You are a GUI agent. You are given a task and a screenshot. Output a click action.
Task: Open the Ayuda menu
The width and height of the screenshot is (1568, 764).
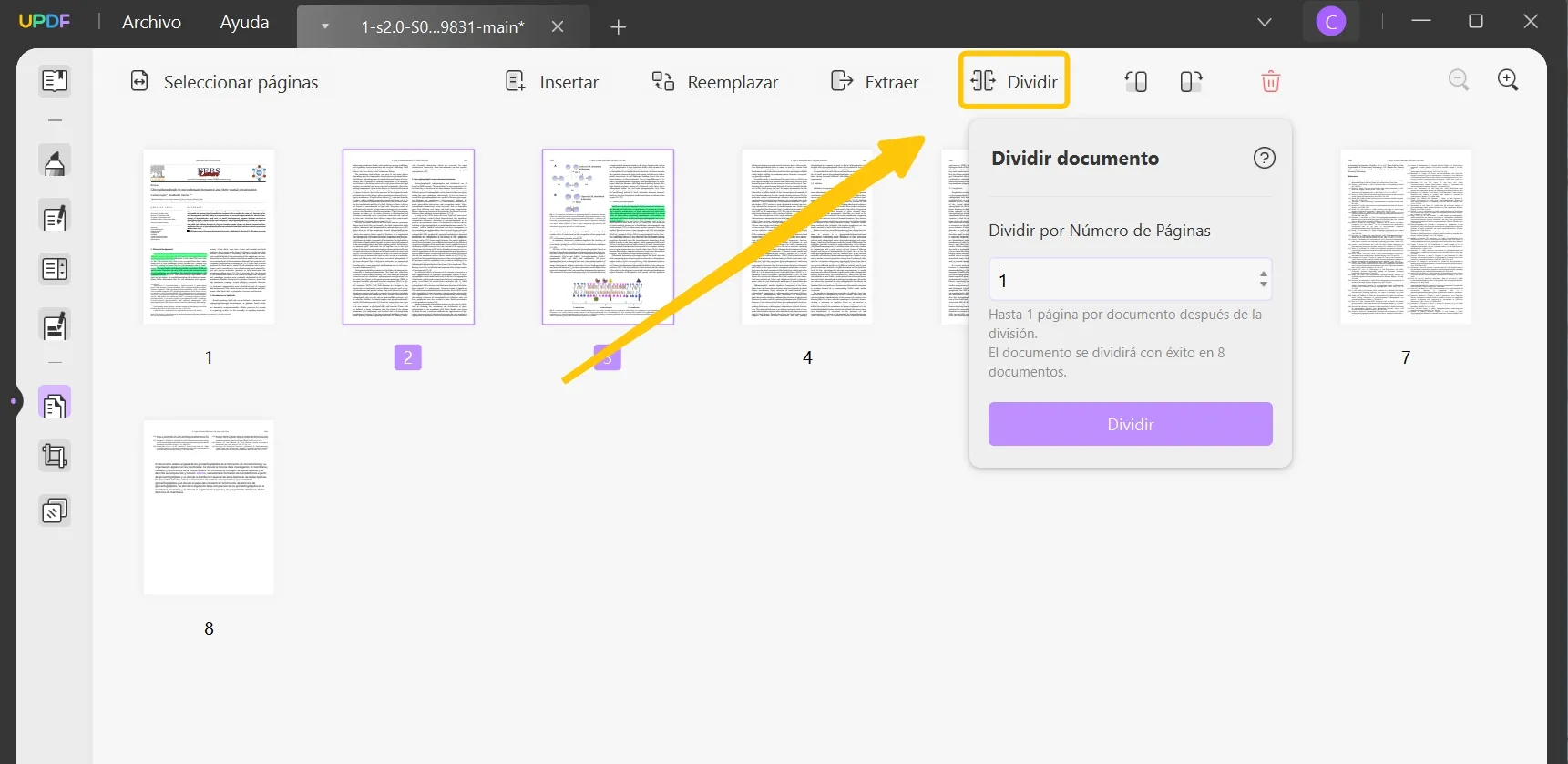pyautogui.click(x=244, y=22)
